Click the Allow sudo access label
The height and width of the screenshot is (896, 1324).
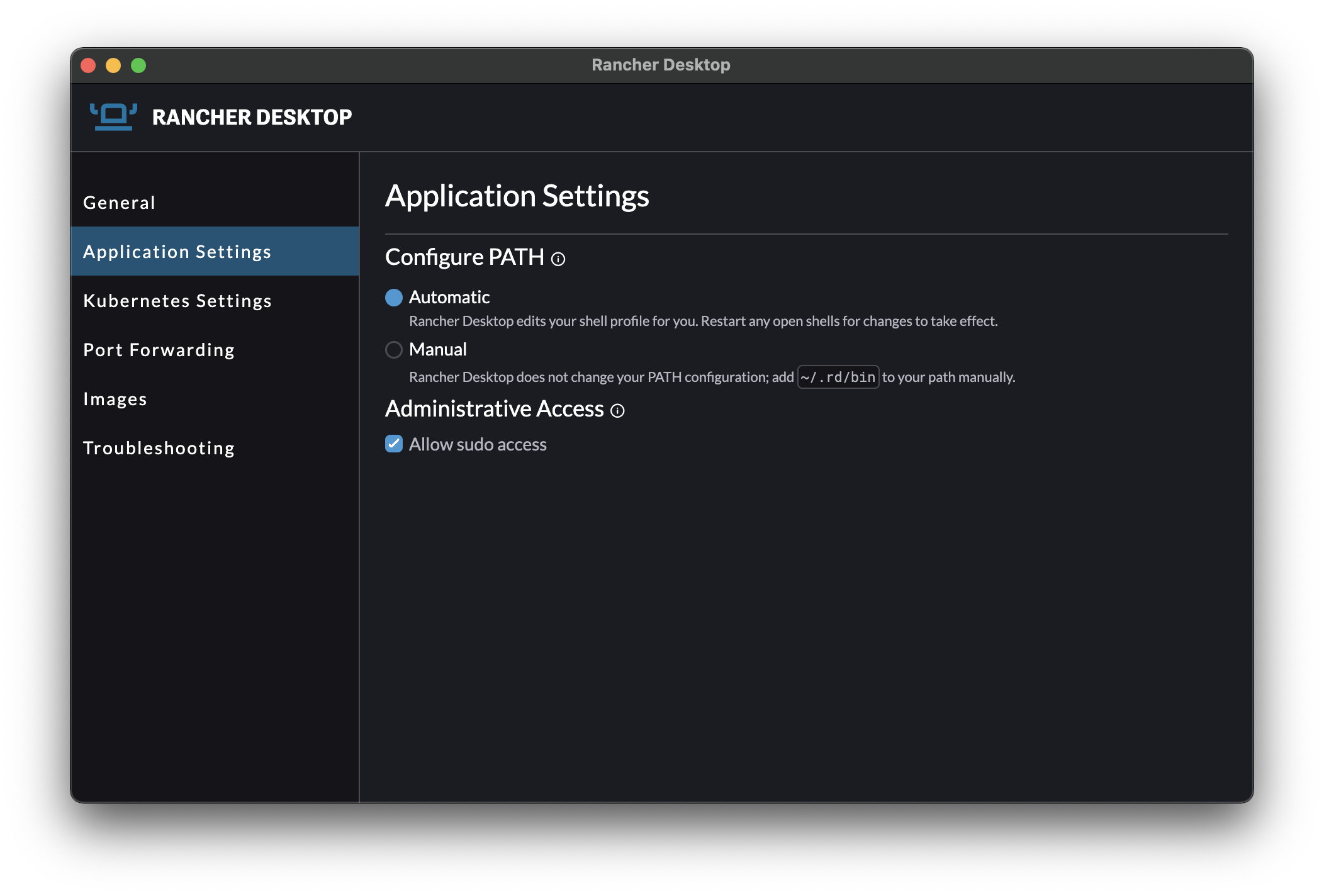coord(478,444)
